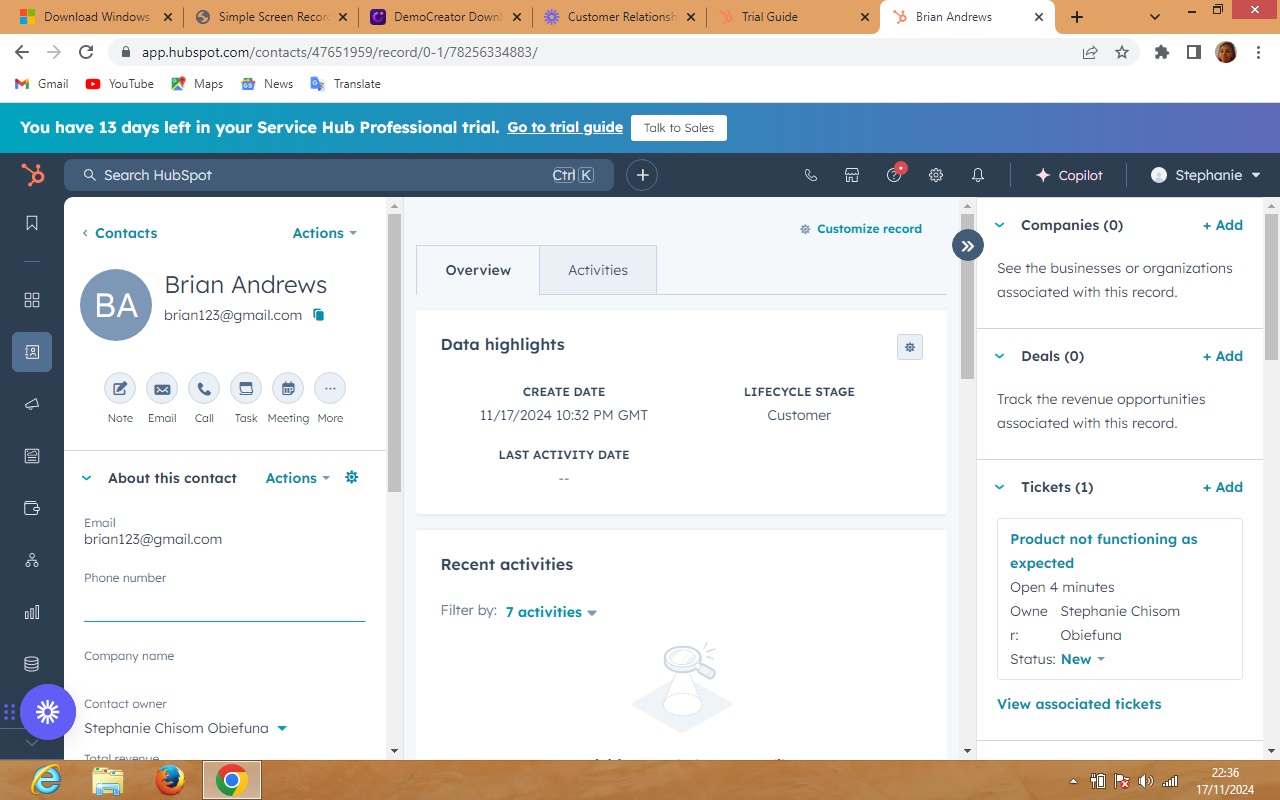Screen dimensions: 1280x800
Task: Change the ticket status from New
Action: [1083, 659]
